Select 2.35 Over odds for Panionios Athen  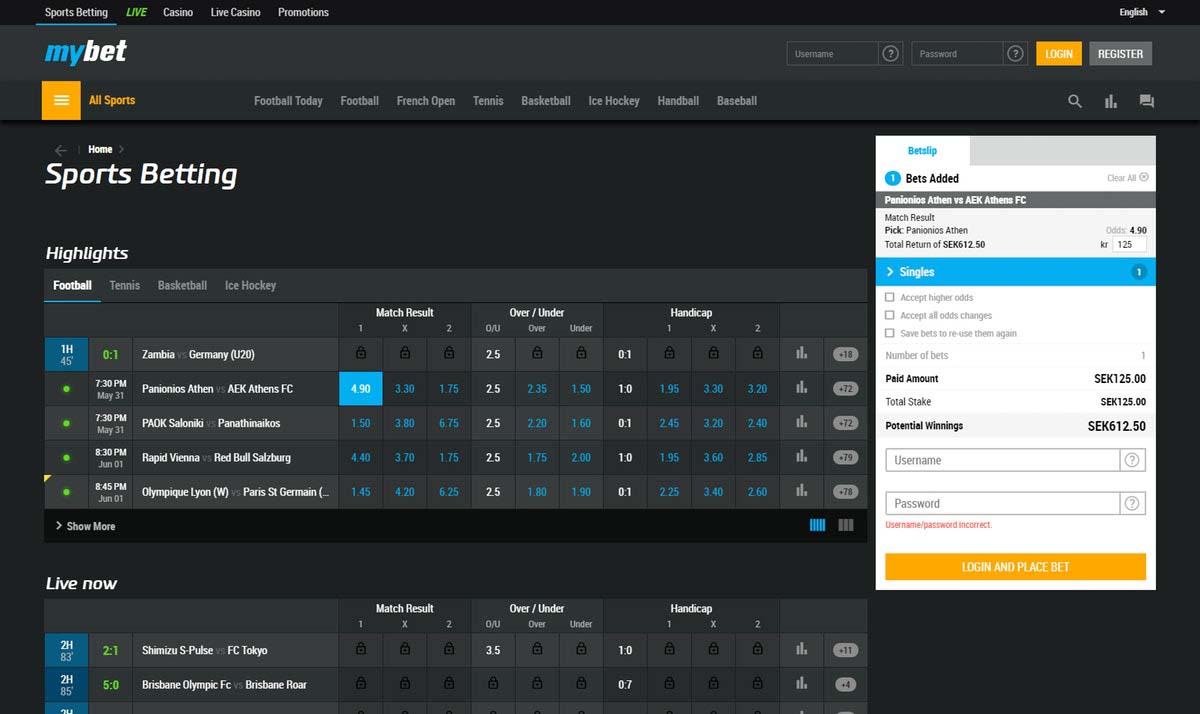click(537, 389)
